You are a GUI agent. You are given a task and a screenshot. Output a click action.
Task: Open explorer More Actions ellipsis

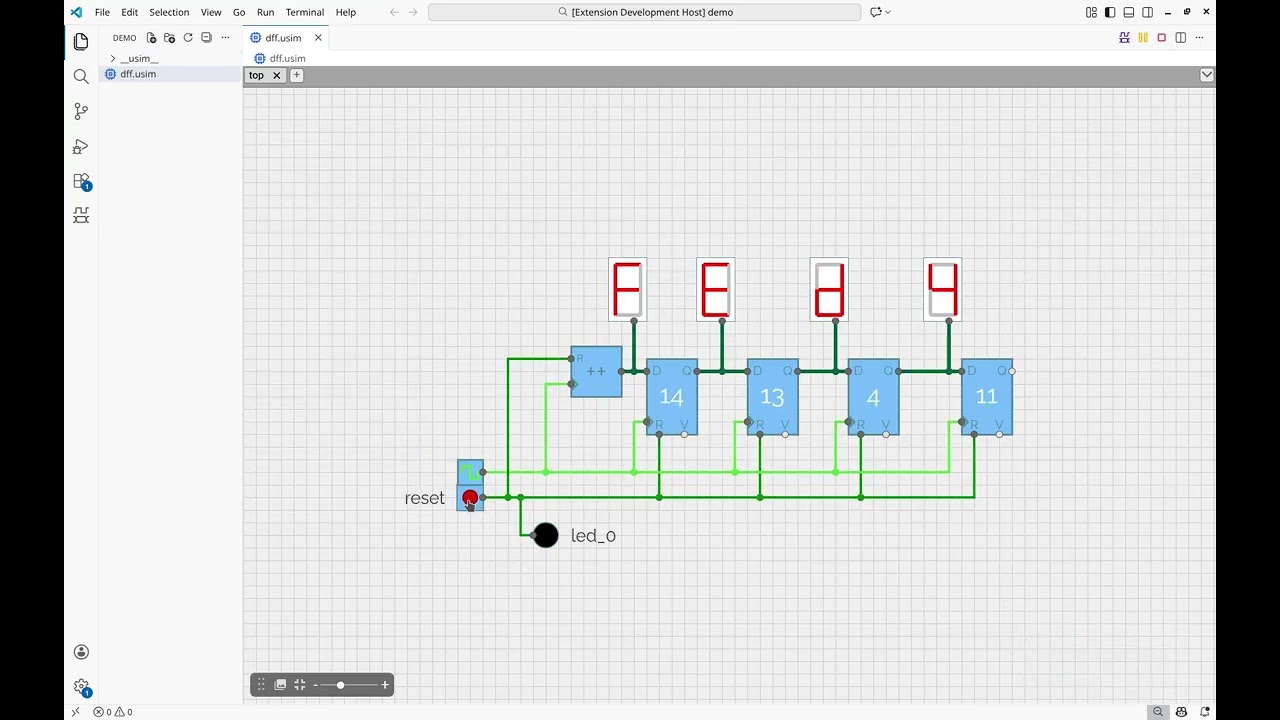(x=225, y=38)
